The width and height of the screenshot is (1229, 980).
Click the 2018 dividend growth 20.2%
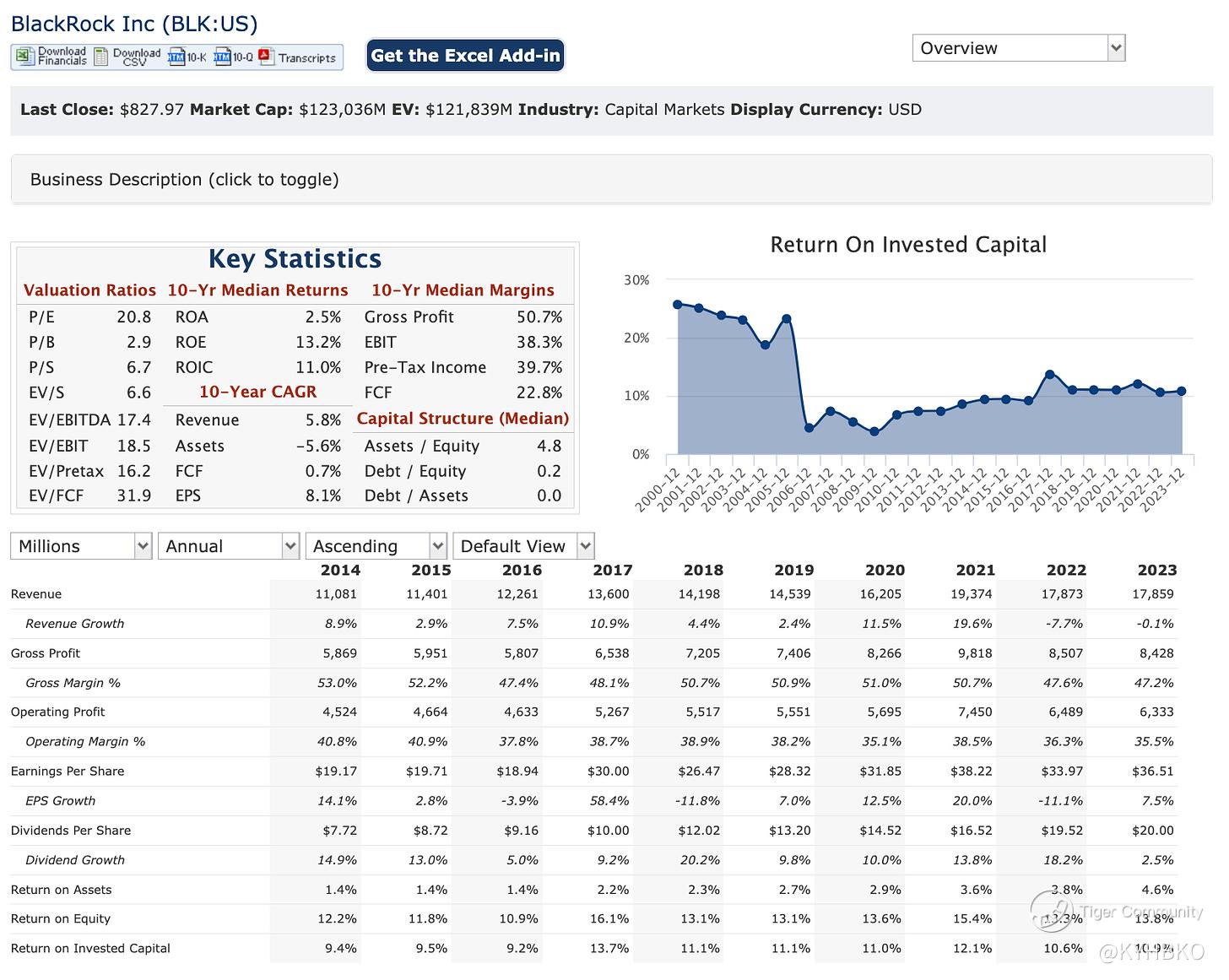click(x=701, y=860)
